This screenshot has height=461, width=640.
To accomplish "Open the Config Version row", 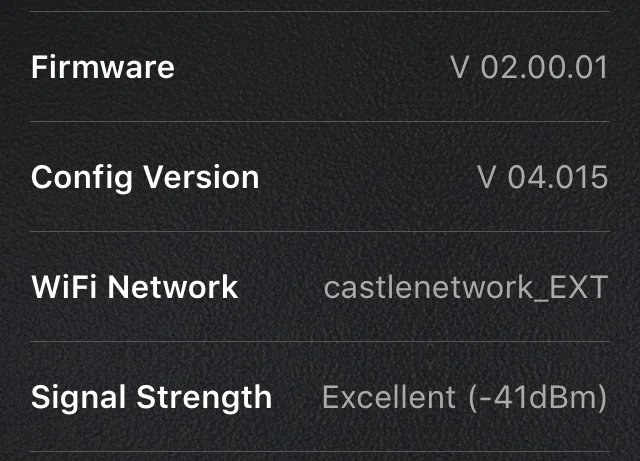I will click(x=320, y=176).
